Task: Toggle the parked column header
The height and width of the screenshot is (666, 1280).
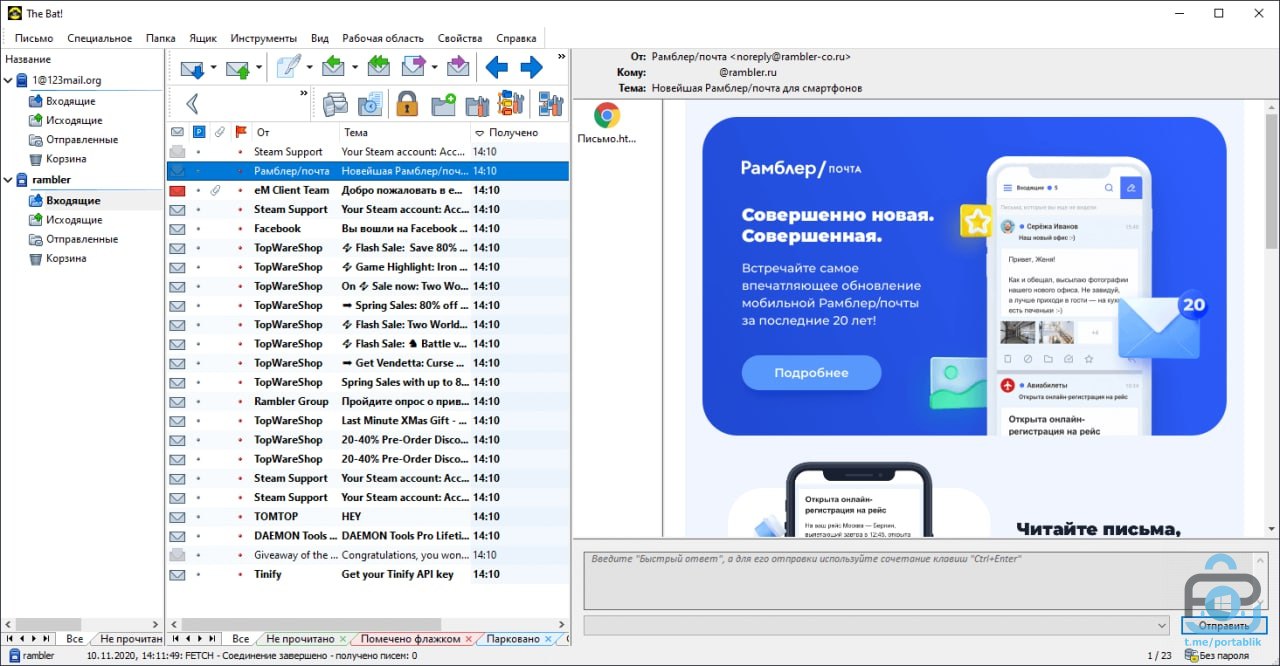Action: pyautogui.click(x=198, y=132)
